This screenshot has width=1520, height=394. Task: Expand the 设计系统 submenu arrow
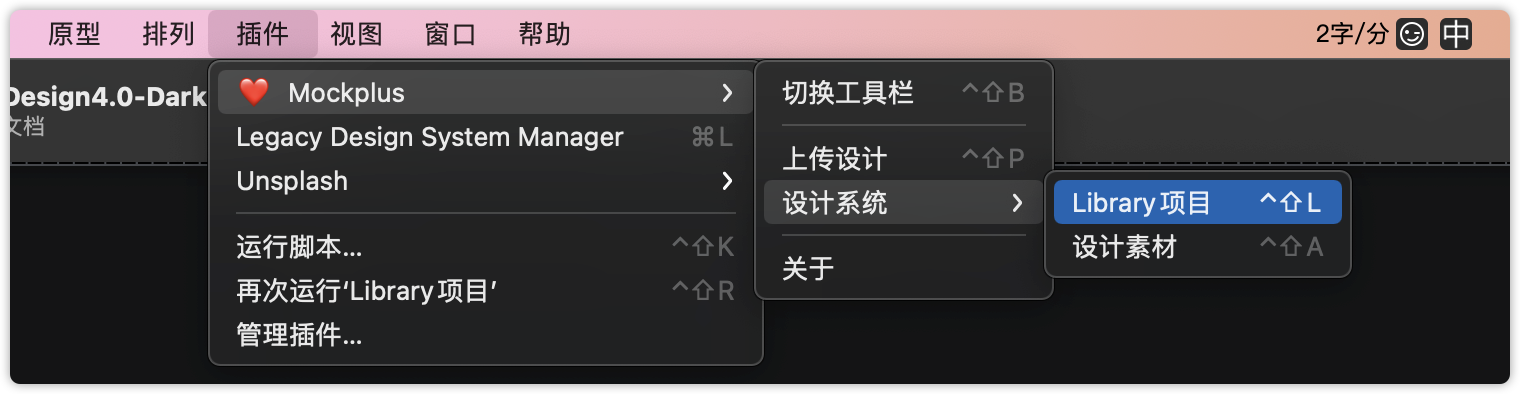tap(1017, 203)
